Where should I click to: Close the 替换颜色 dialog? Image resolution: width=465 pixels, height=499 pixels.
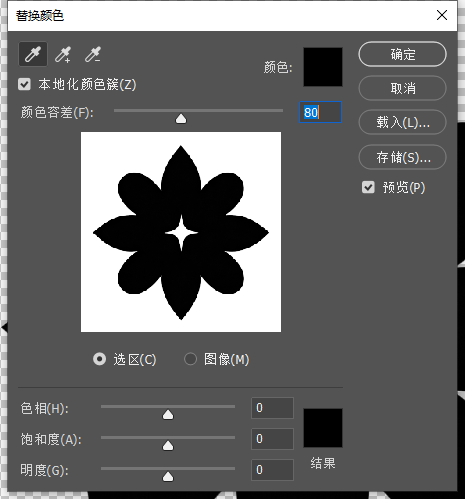pos(442,15)
